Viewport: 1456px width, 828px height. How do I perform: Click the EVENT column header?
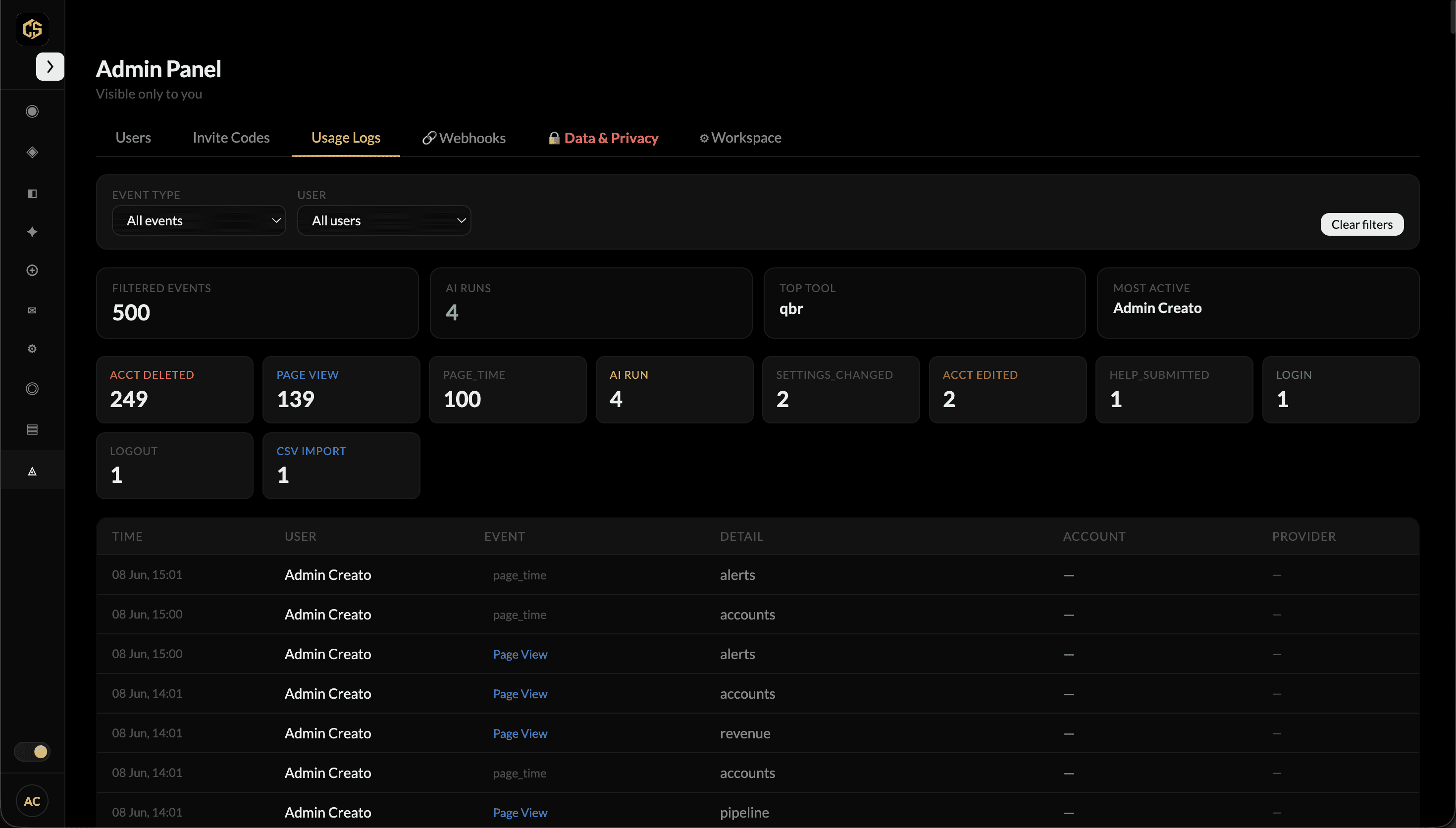(x=504, y=536)
